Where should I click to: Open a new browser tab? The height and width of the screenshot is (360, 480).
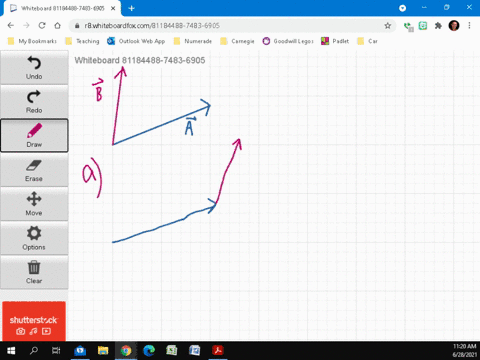[131, 8]
